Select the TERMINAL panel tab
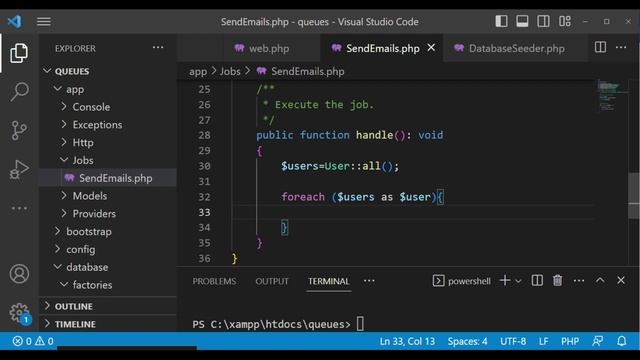640x360 pixels. (329, 281)
